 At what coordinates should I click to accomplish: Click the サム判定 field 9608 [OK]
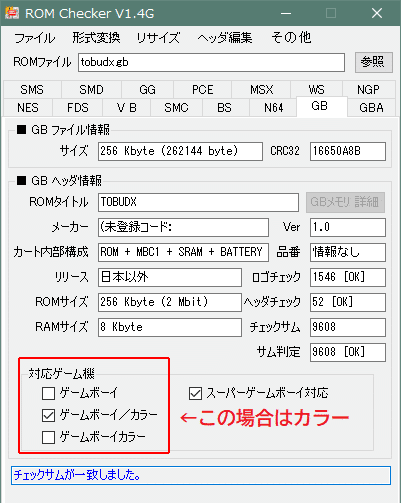click(348, 352)
